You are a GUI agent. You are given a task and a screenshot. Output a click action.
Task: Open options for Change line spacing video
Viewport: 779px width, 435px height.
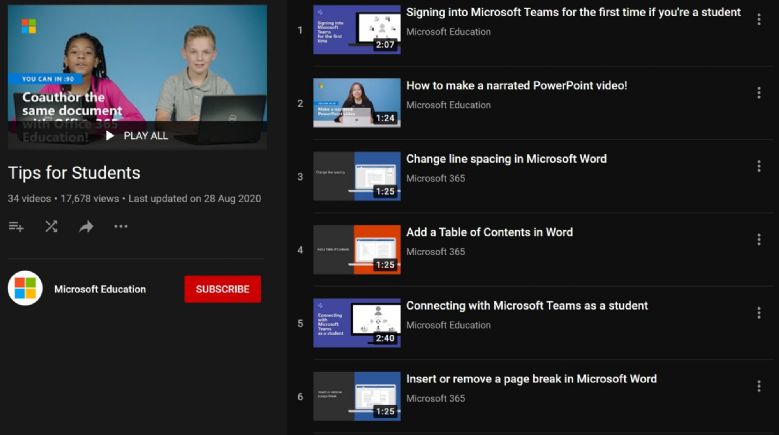[x=759, y=166]
